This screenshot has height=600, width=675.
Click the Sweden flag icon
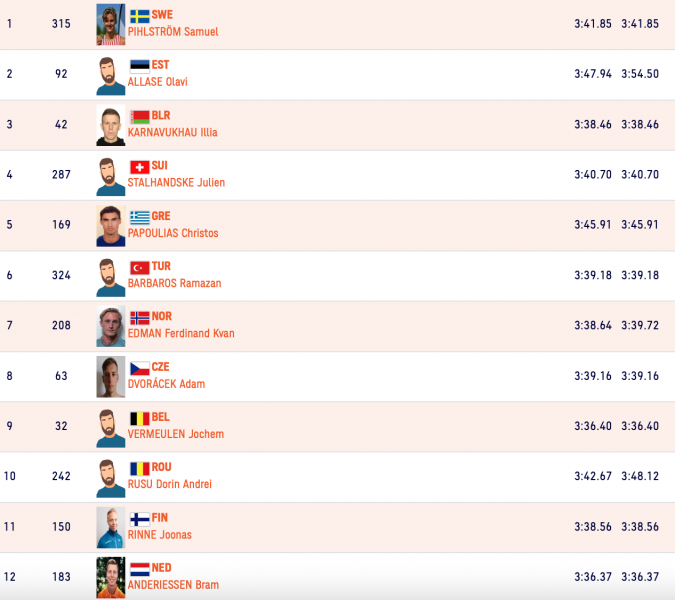(139, 16)
